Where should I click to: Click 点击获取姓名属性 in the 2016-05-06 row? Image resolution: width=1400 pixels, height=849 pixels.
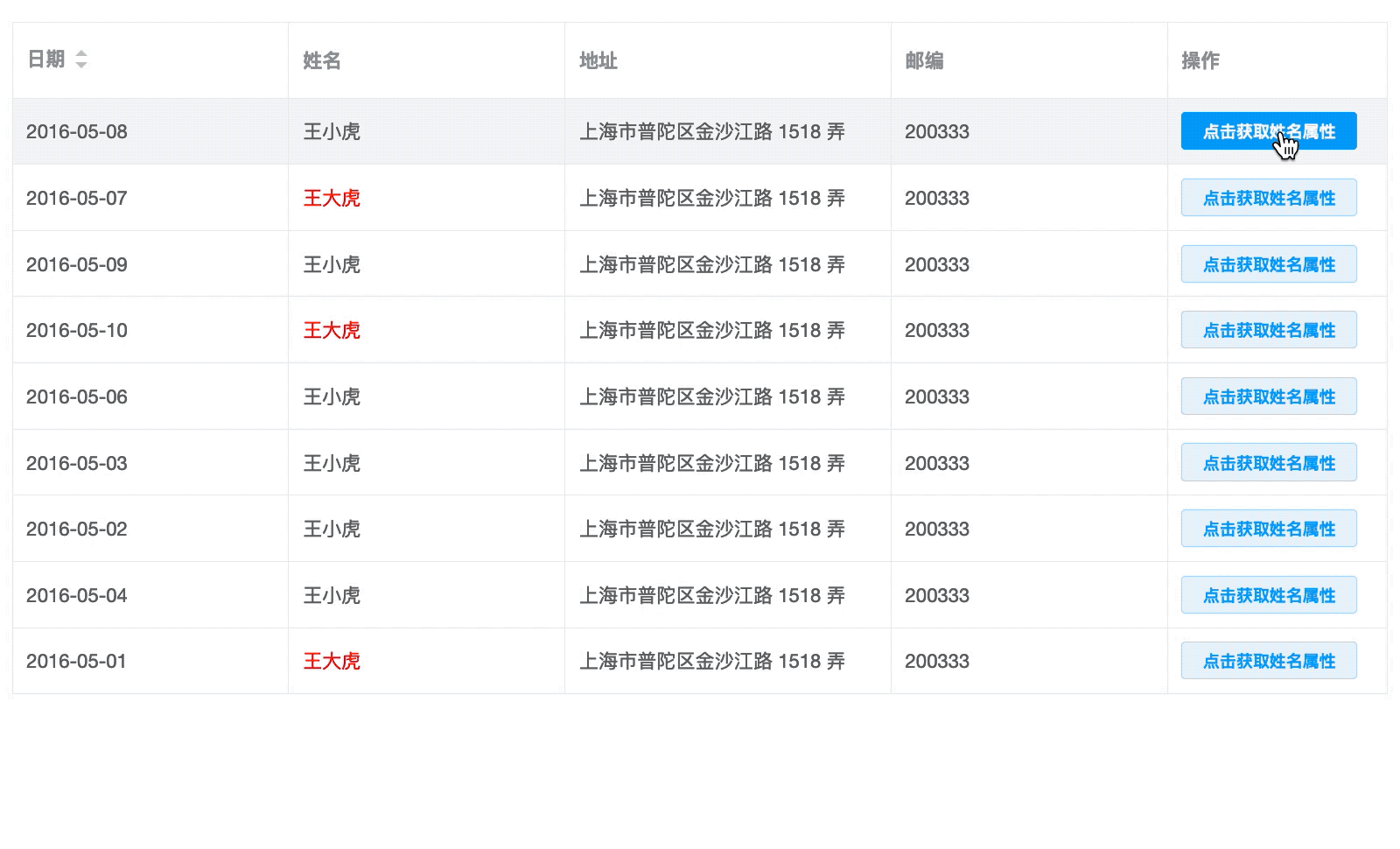pos(1269,396)
